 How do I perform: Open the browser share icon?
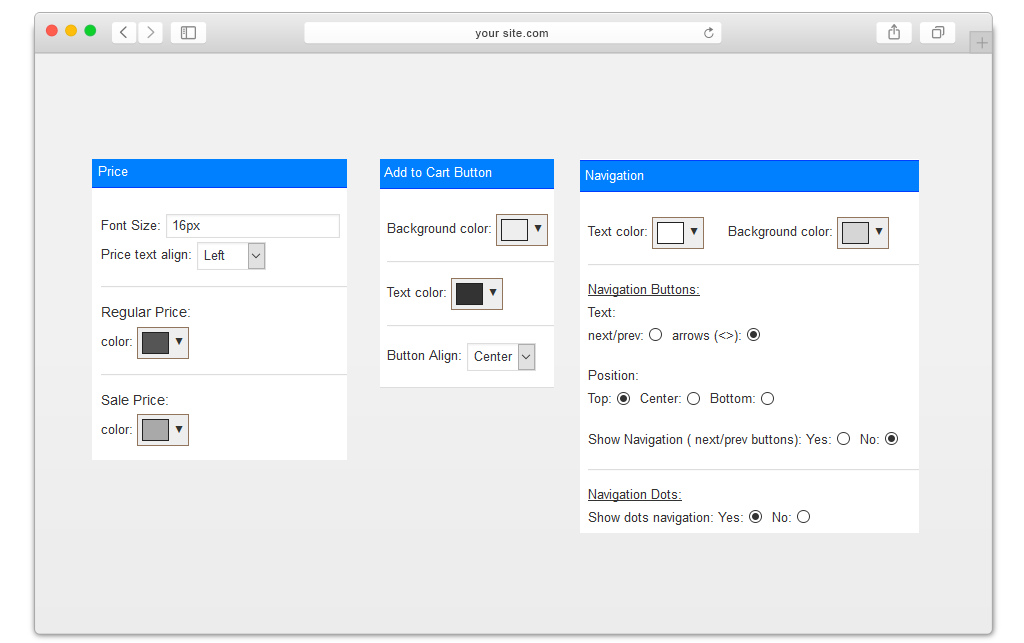click(x=894, y=32)
